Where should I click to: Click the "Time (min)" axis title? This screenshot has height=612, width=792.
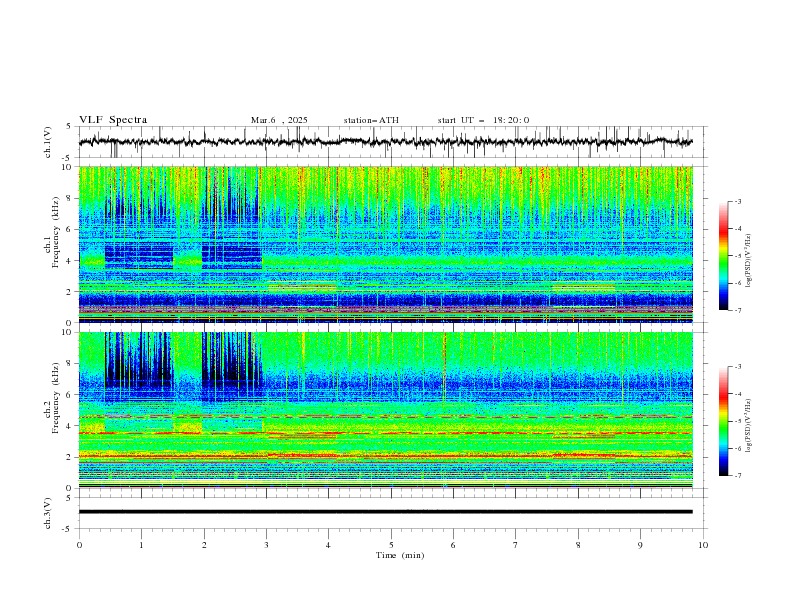(x=400, y=555)
